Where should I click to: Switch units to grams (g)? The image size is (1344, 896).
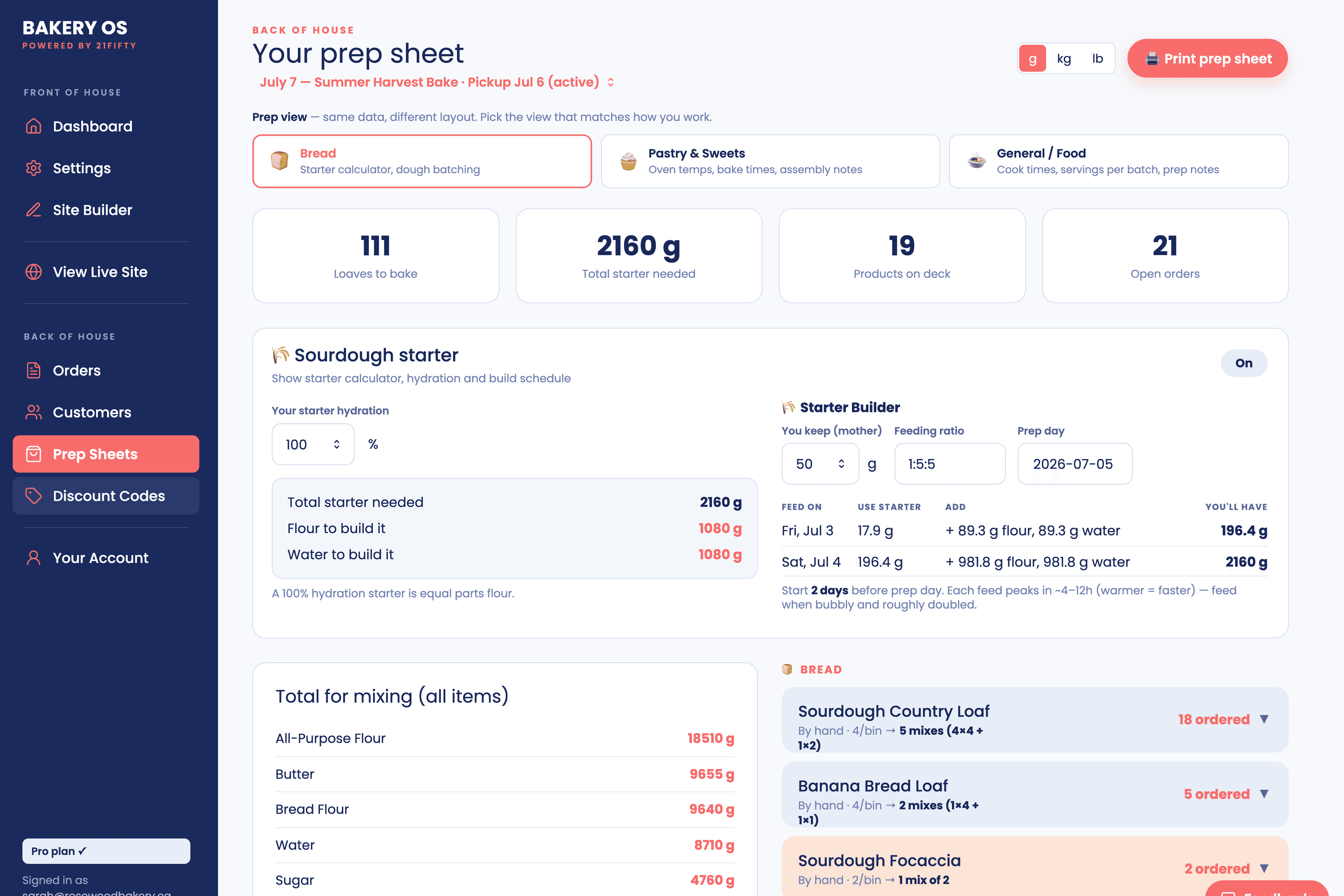pos(1032,58)
